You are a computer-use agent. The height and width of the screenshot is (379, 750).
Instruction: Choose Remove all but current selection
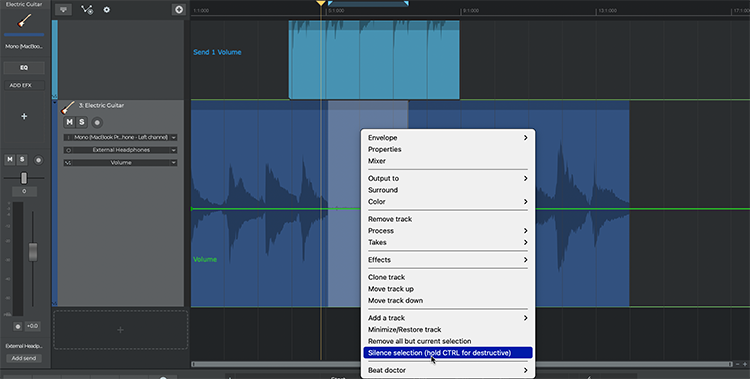[448, 341]
